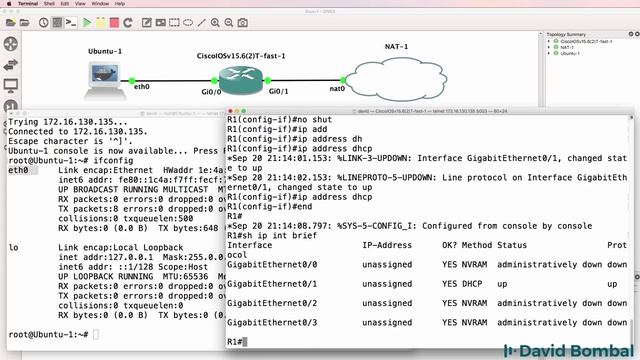Click the root@Ubuntu-1 prompt in Ubuntu terminal
Screen dimensions: 640x360
pyautogui.click(x=48, y=334)
